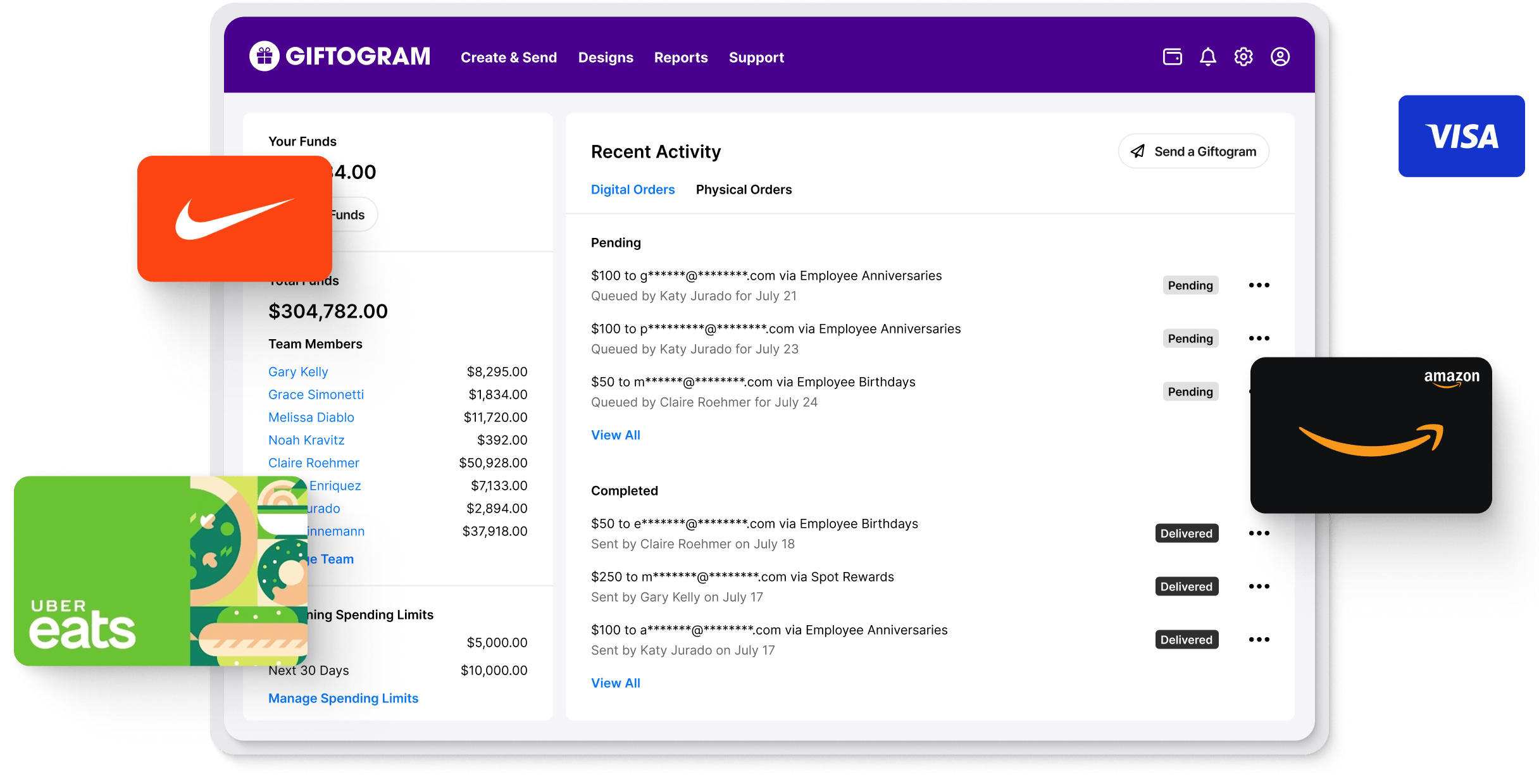This screenshot has width=1539, height=784.
Task: Open Manage Spending Limits
Action: (344, 698)
